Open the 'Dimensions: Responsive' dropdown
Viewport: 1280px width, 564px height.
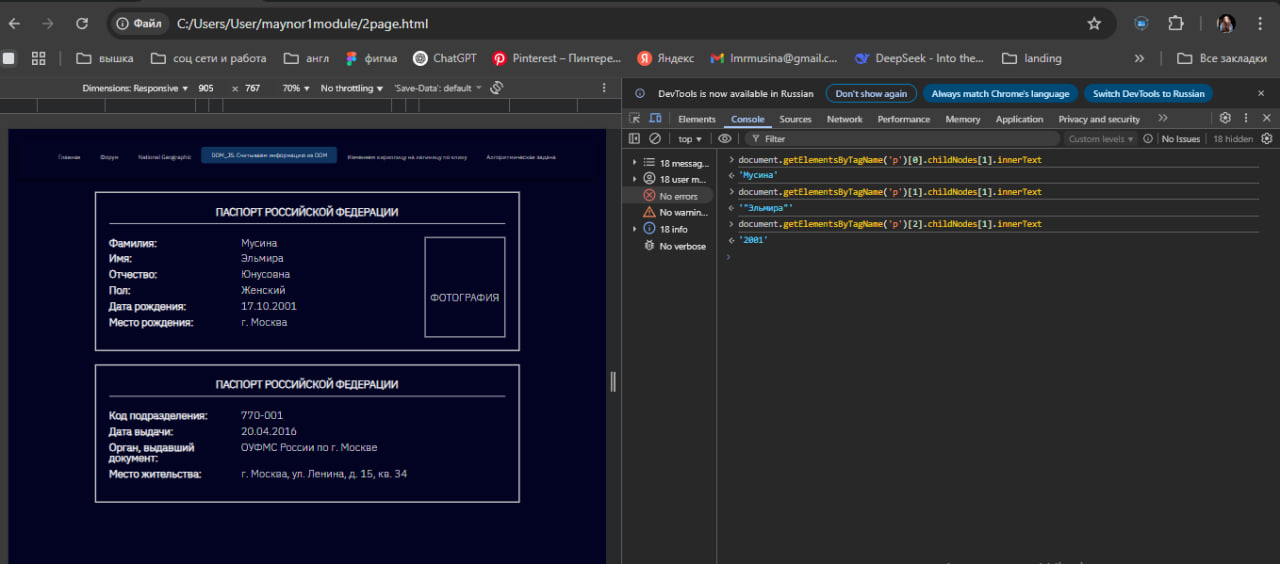tap(135, 88)
